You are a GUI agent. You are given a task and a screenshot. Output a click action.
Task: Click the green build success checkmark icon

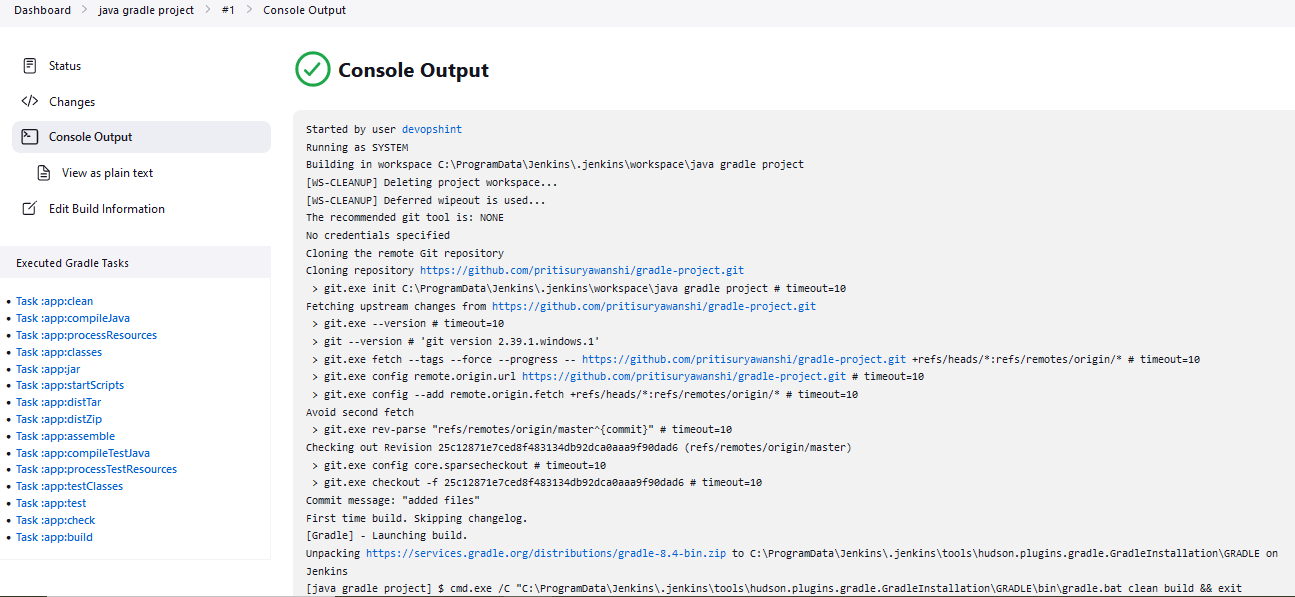pos(311,70)
